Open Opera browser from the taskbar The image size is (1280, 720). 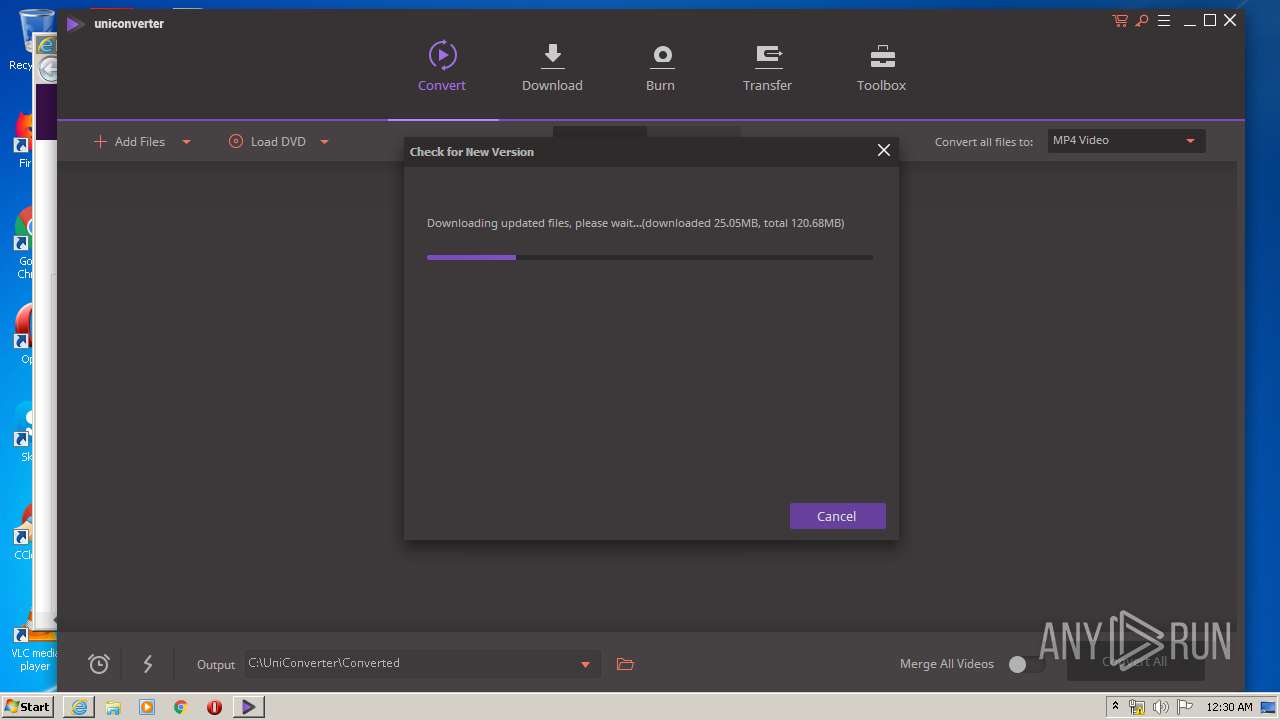214,707
